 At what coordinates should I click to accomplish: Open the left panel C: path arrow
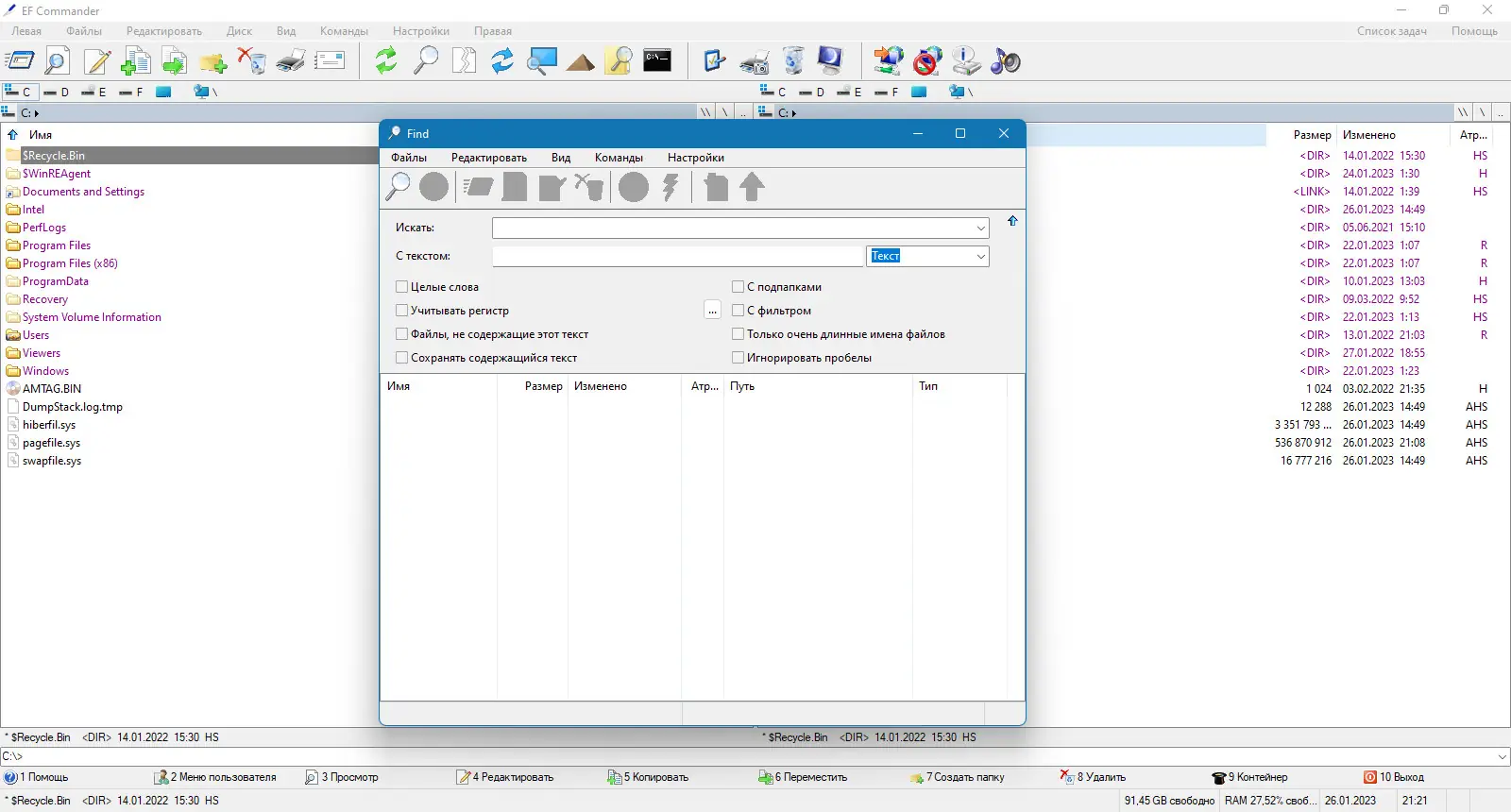(37, 113)
